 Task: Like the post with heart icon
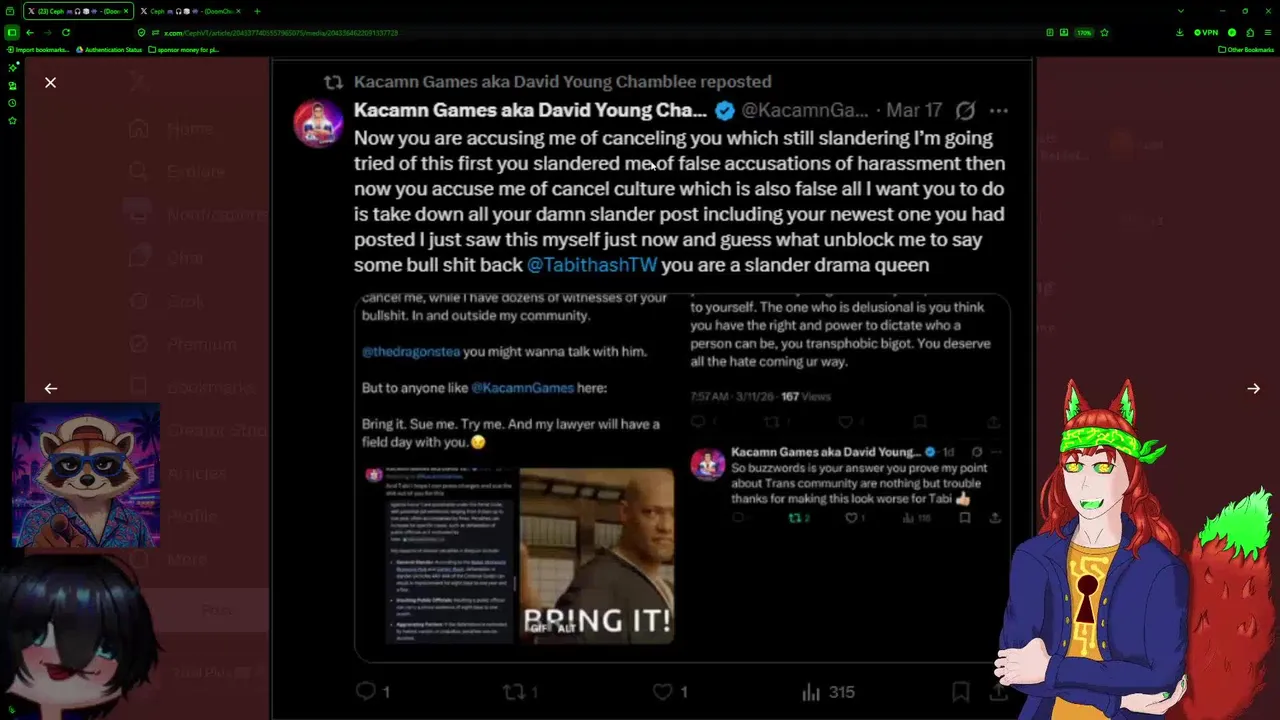[663, 691]
